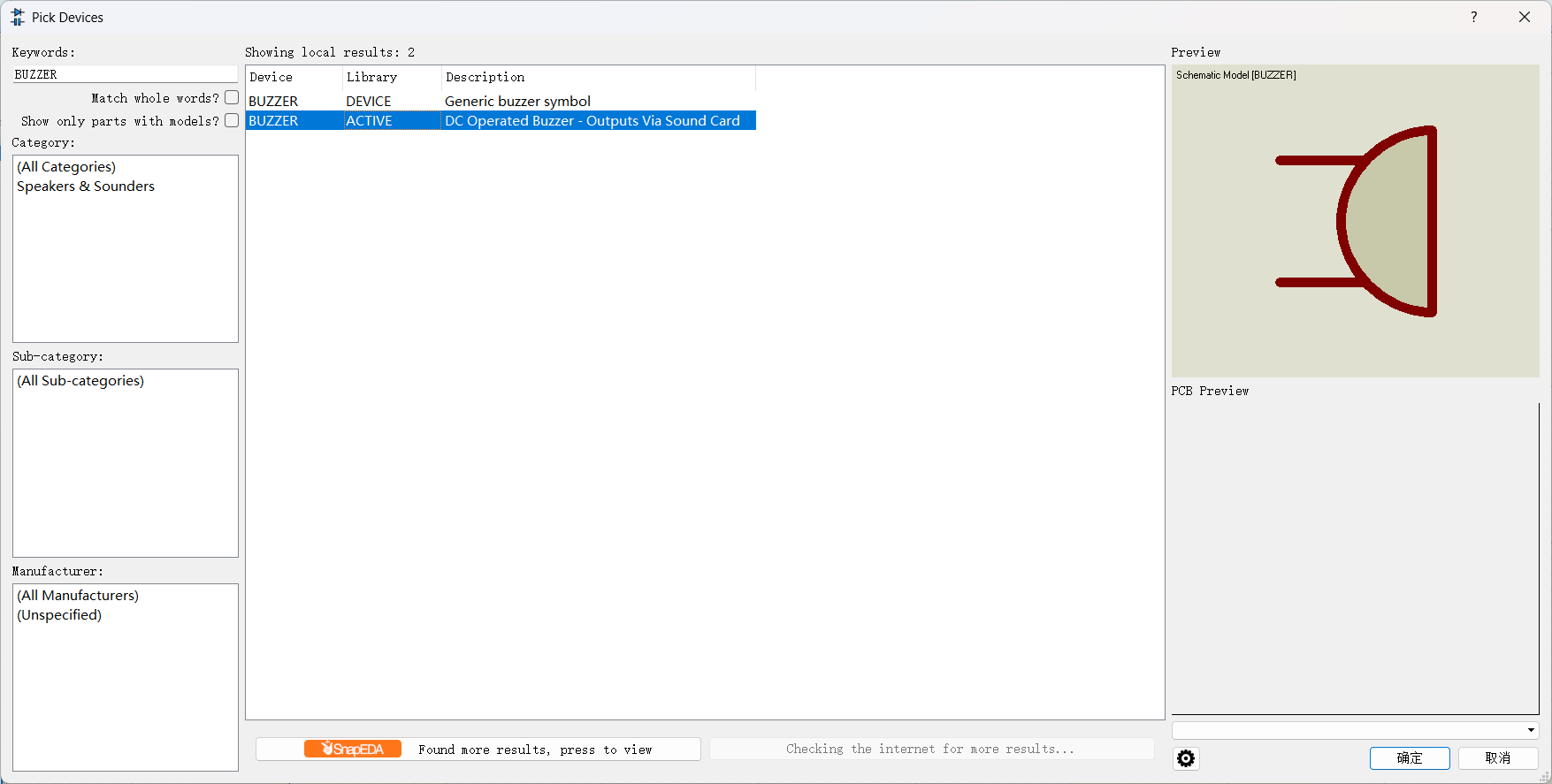The image size is (1552, 784).
Task: Click the DEVICE library cell
Action: point(369,101)
